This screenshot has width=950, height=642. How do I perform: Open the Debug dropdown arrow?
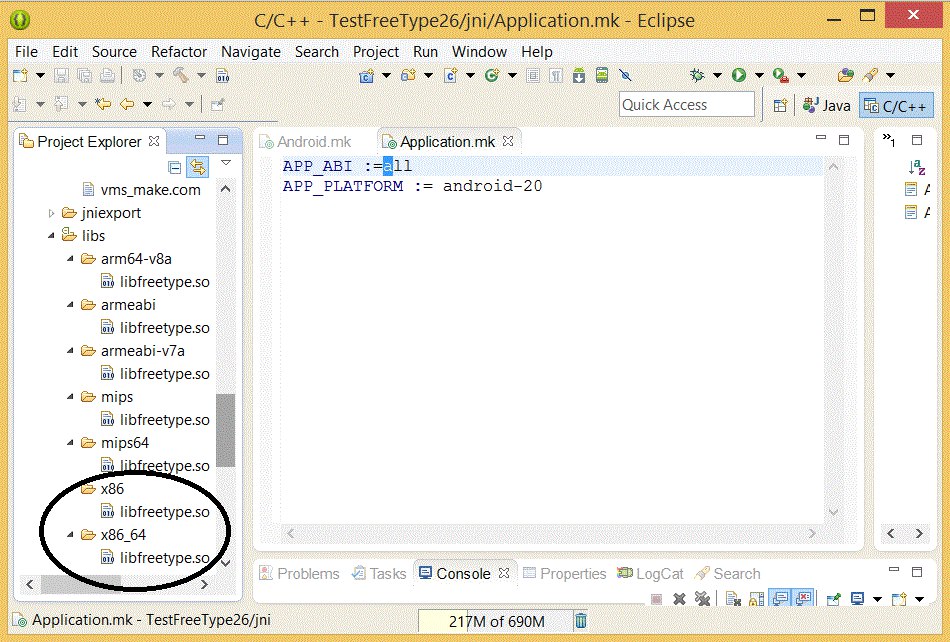(717, 76)
